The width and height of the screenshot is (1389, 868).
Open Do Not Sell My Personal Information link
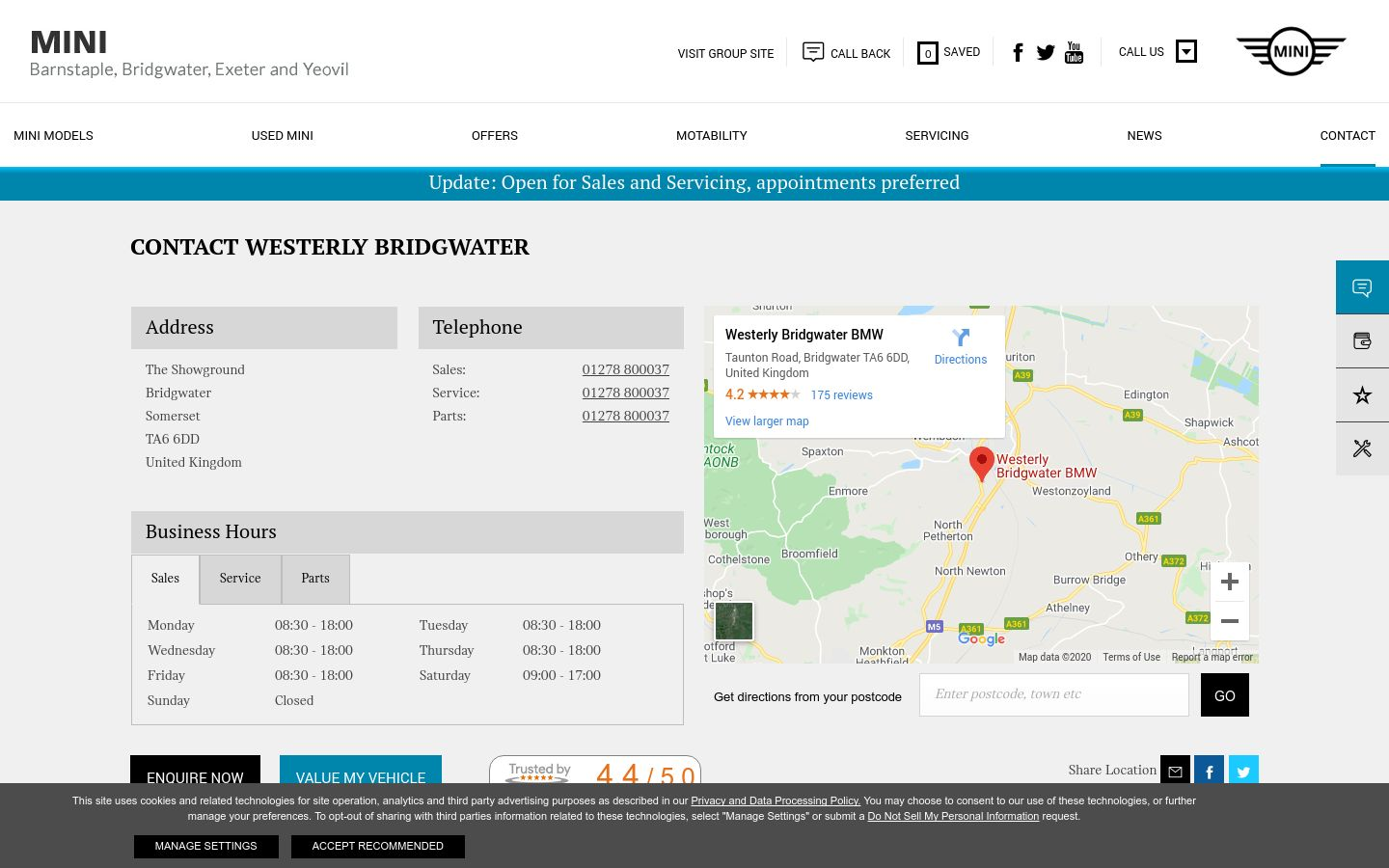[x=953, y=816]
